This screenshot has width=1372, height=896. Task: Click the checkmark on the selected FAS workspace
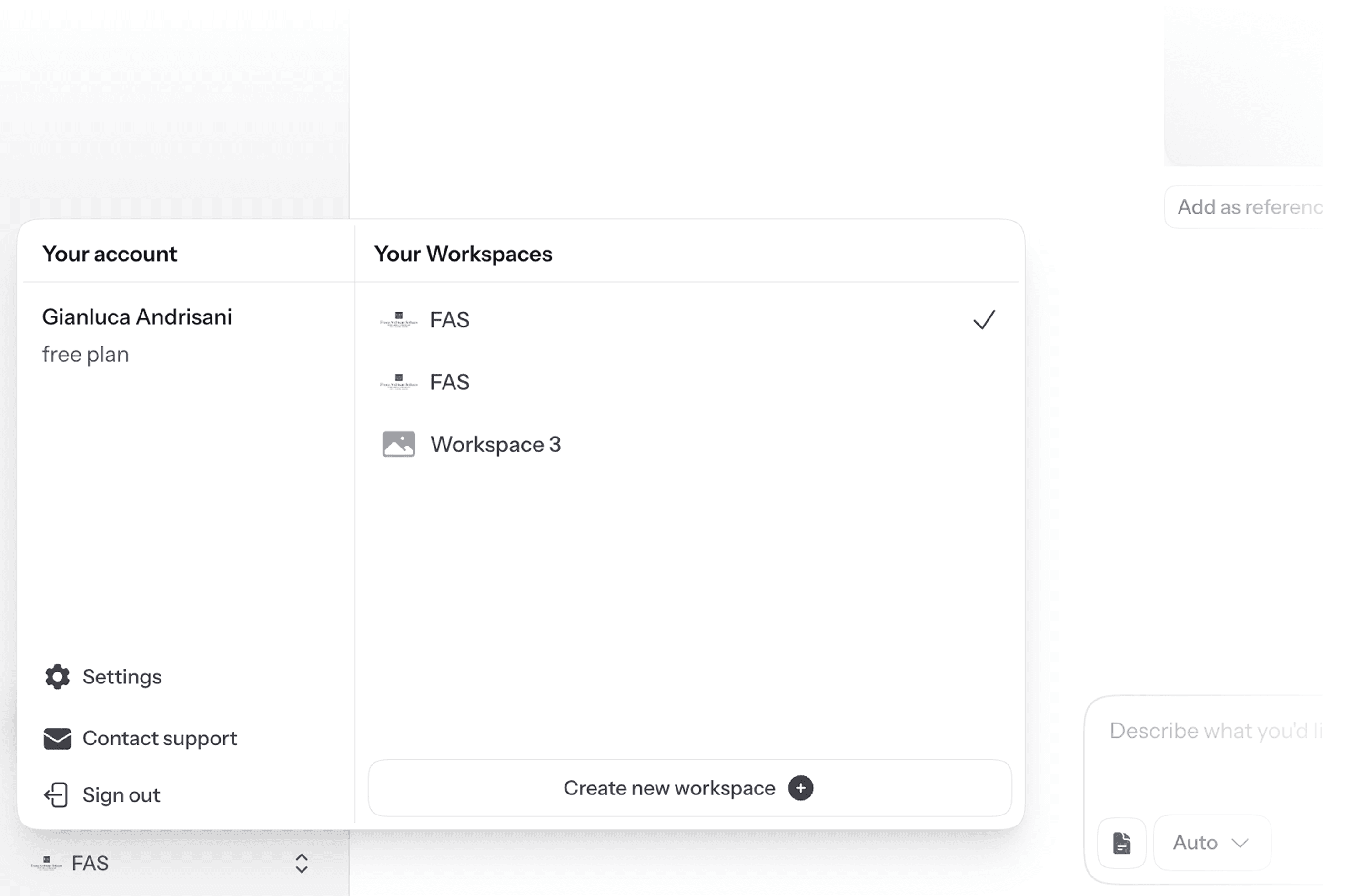pyautogui.click(x=984, y=319)
